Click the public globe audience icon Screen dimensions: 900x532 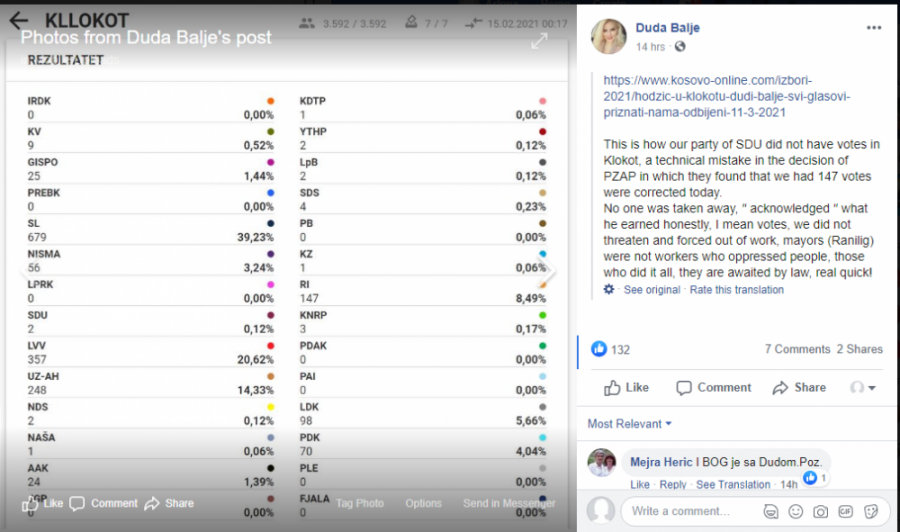(x=680, y=46)
